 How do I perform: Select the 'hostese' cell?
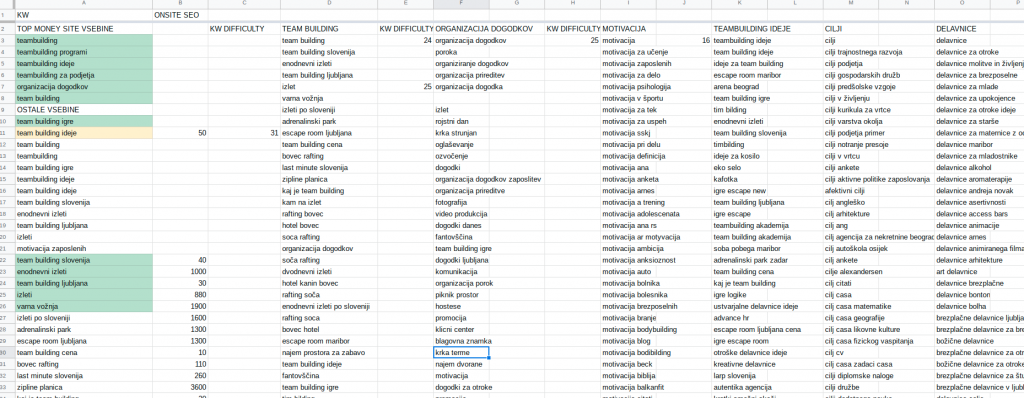tap(461, 307)
